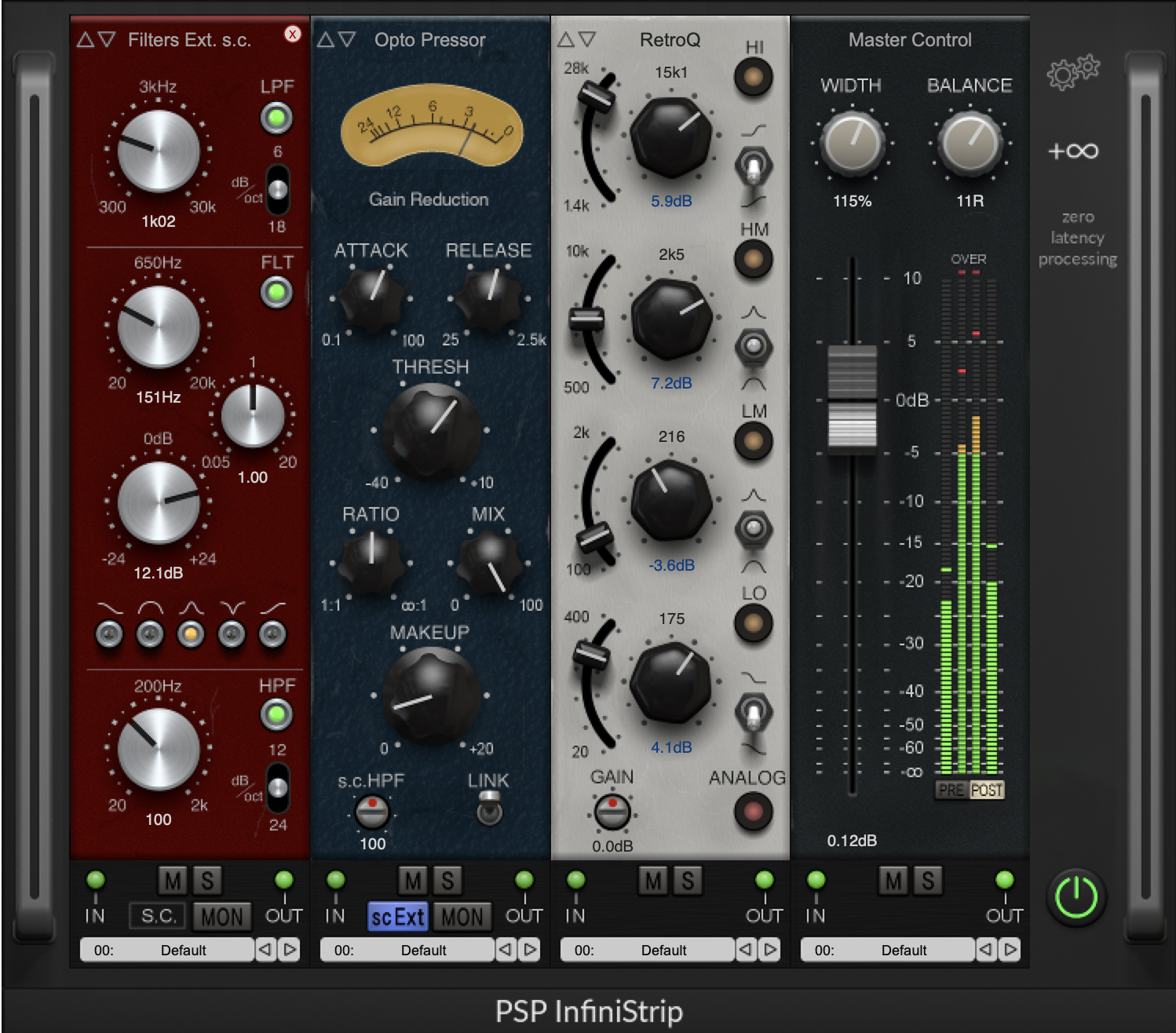This screenshot has height=1033, width=1176.
Task: Toggle the HPF enable LED
Action: [276, 714]
